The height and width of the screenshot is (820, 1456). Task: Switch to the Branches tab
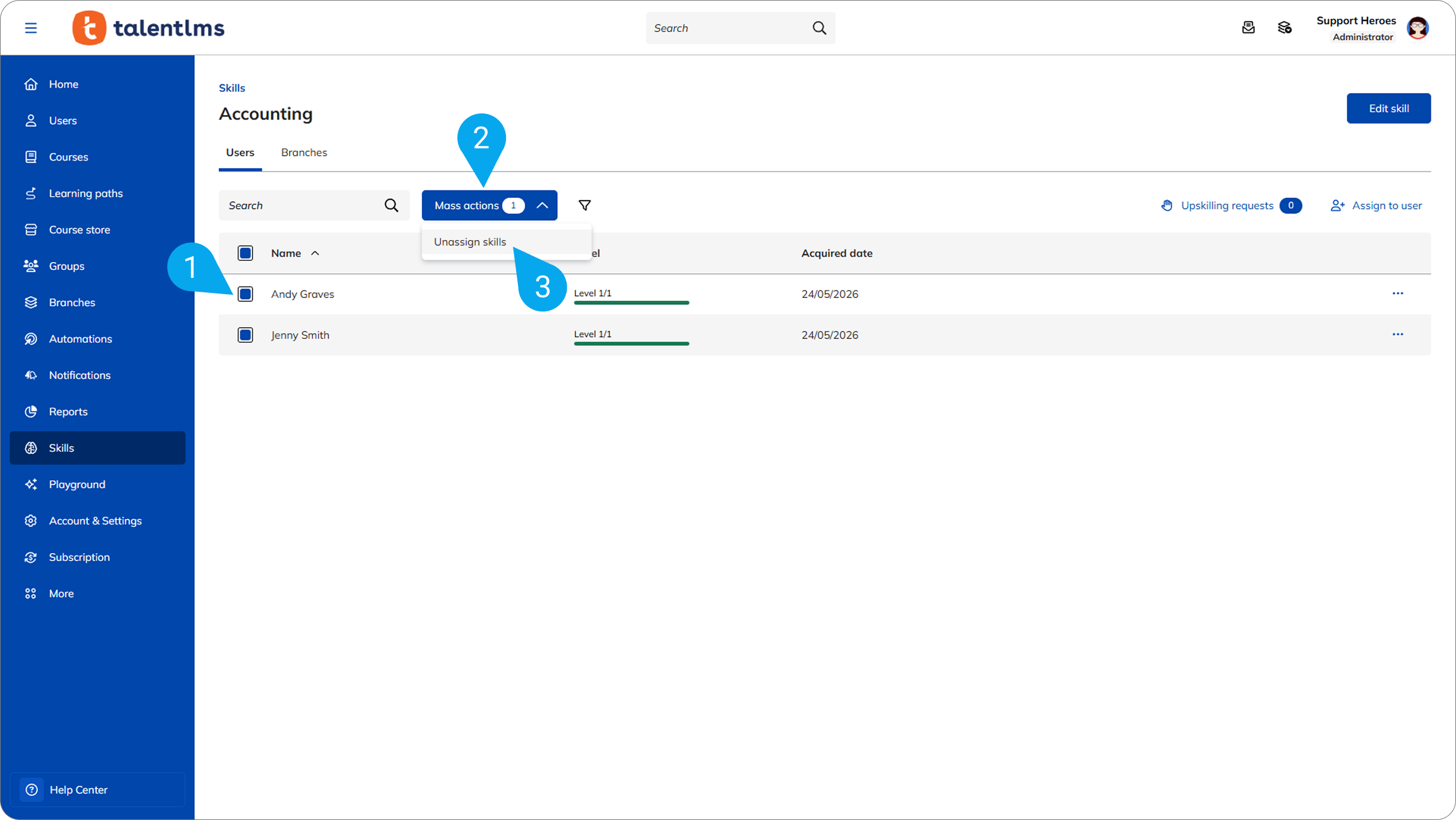tap(304, 152)
